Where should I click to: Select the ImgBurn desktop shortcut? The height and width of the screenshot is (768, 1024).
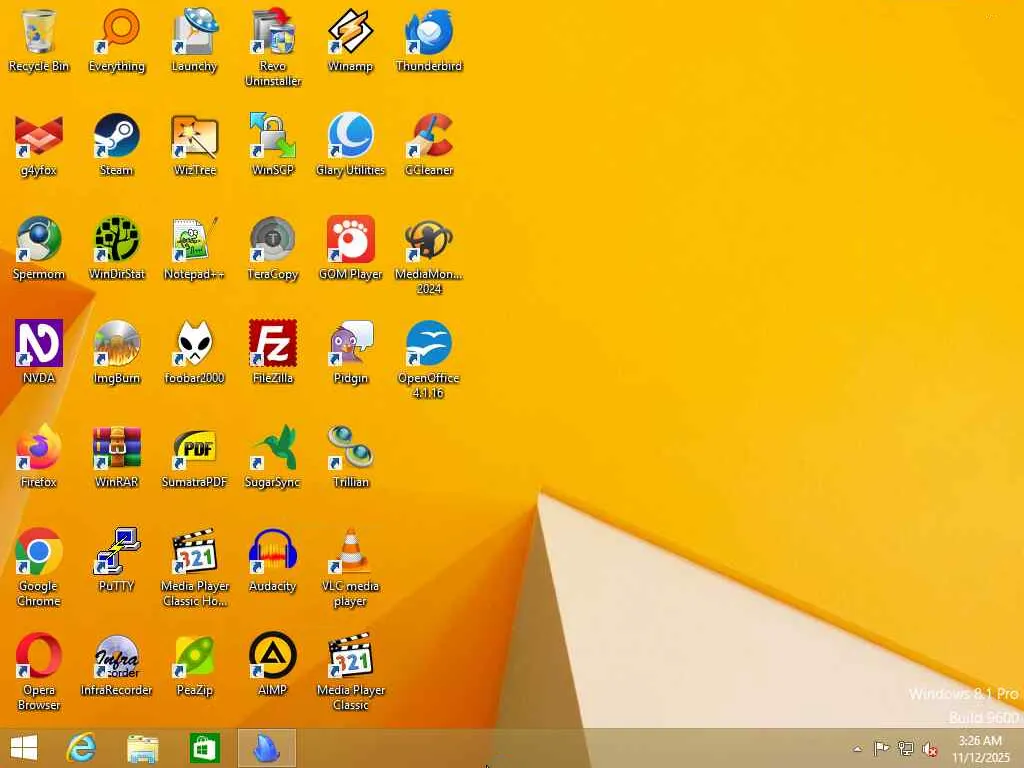(x=117, y=353)
